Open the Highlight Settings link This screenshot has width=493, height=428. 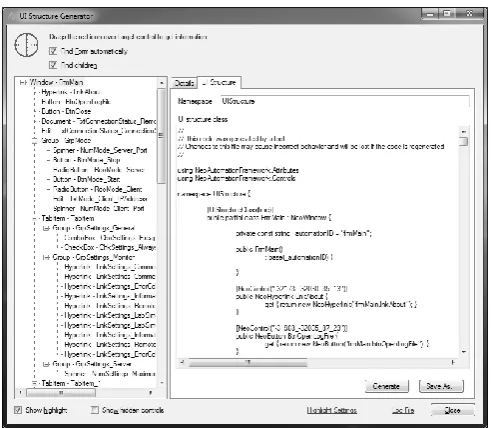[332, 410]
